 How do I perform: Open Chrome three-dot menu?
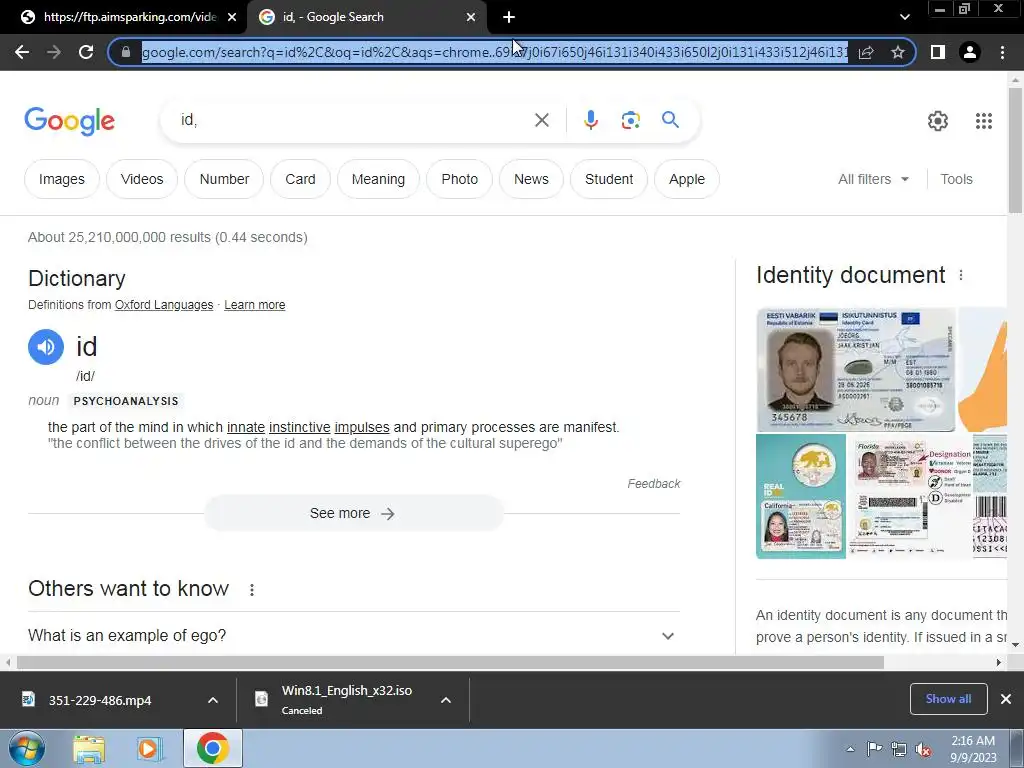pyautogui.click(x=1002, y=52)
